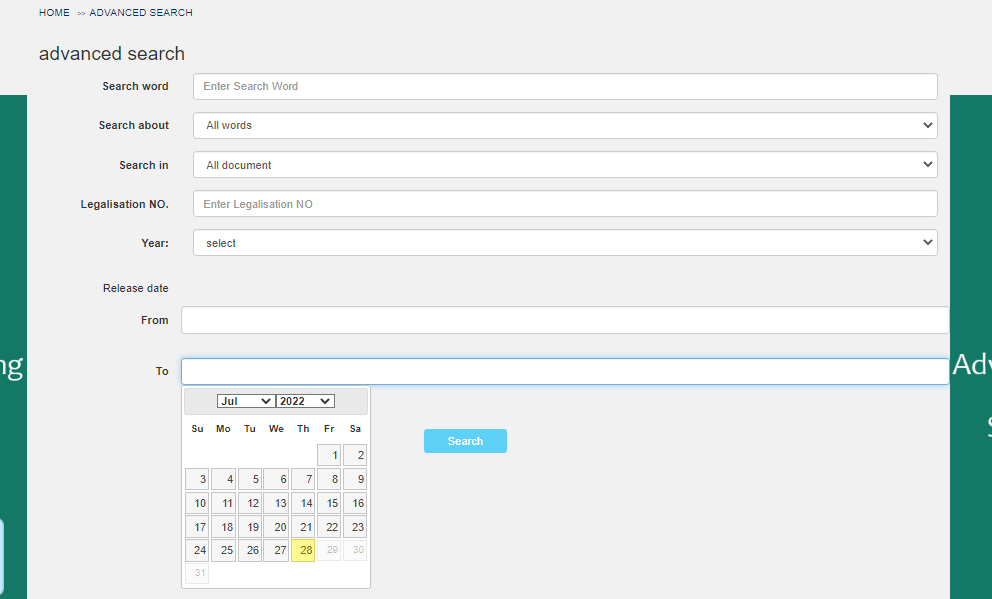Click the To release date field
The height and width of the screenshot is (599, 992).
pos(565,371)
